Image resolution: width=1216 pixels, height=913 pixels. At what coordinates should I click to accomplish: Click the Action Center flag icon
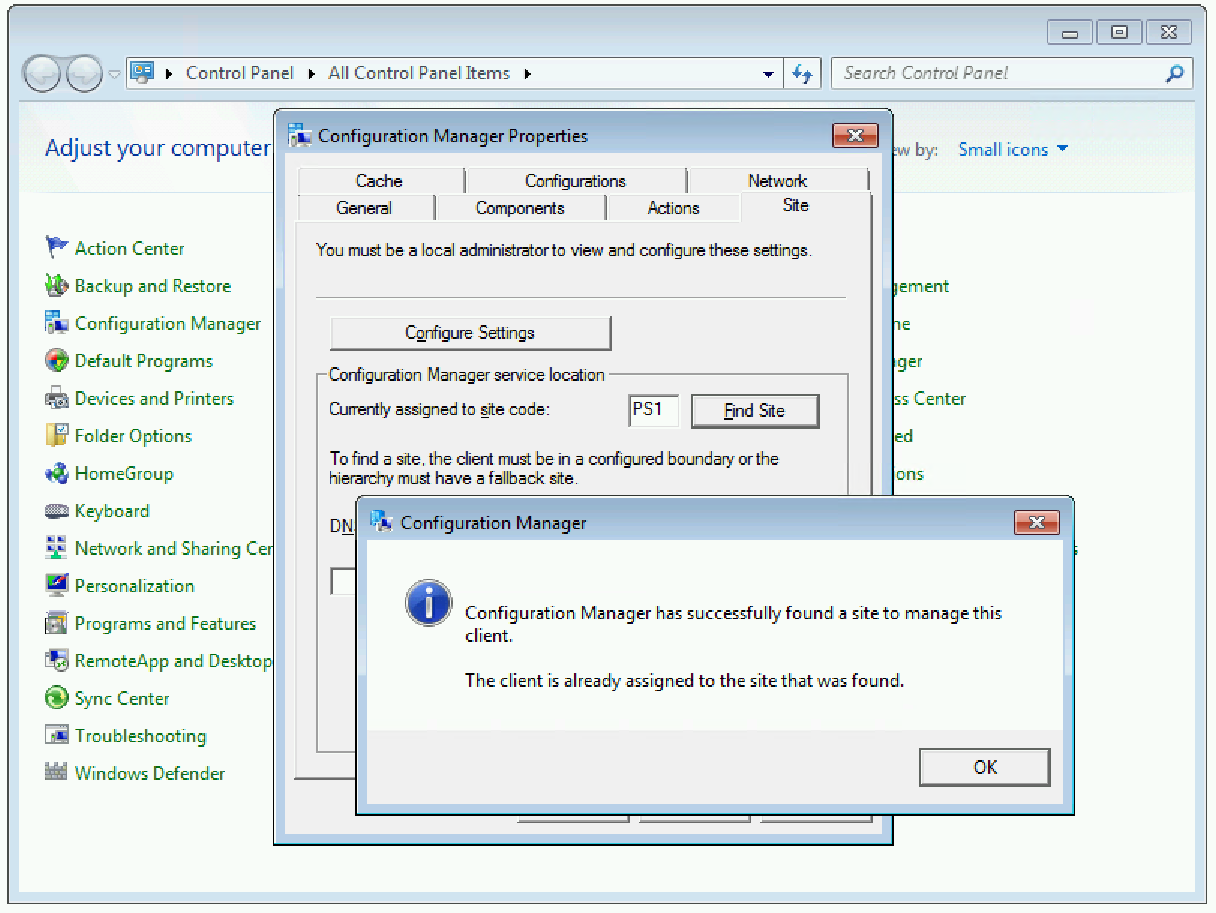tap(56, 248)
